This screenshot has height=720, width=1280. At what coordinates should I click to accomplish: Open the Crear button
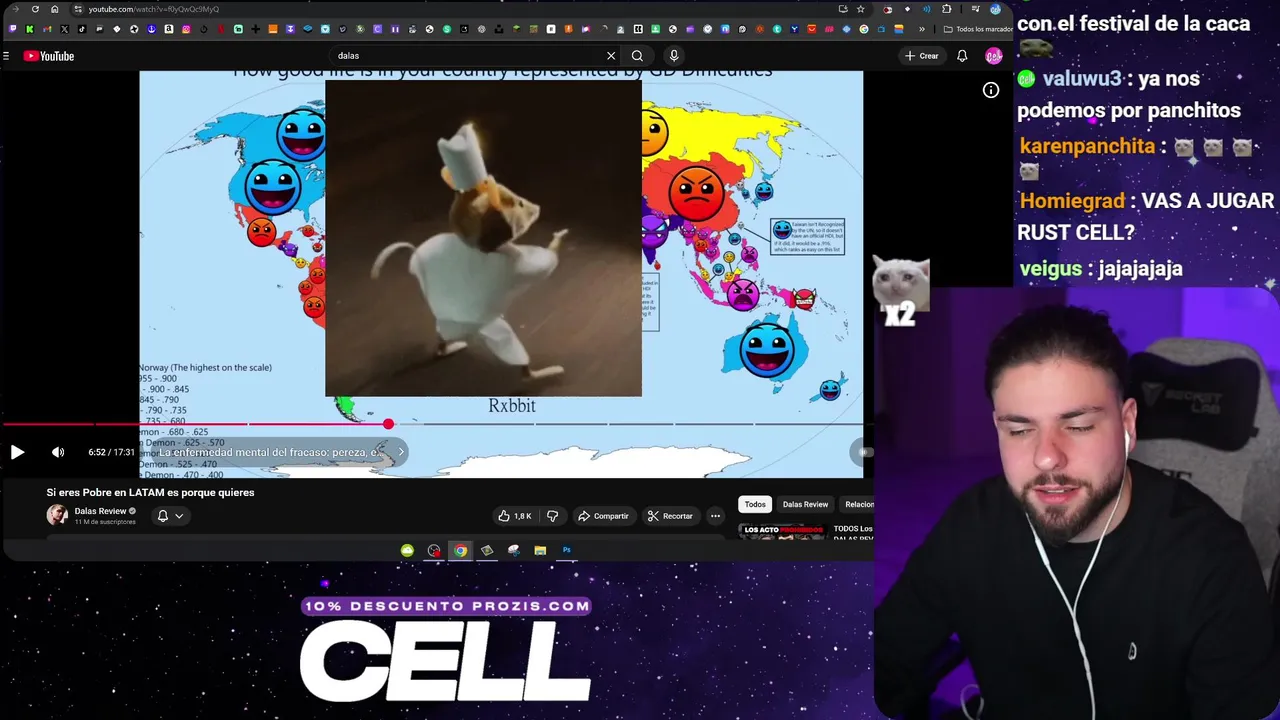[922, 56]
